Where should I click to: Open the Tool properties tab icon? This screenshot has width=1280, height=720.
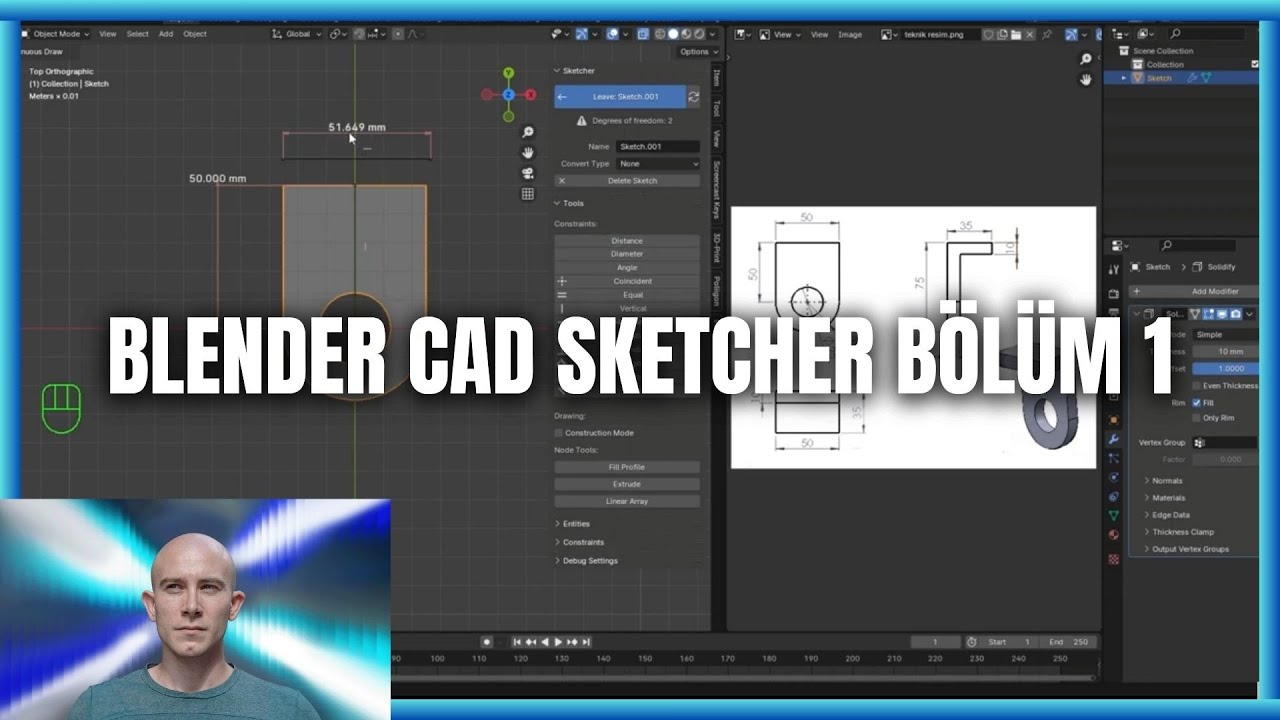(x=1114, y=270)
